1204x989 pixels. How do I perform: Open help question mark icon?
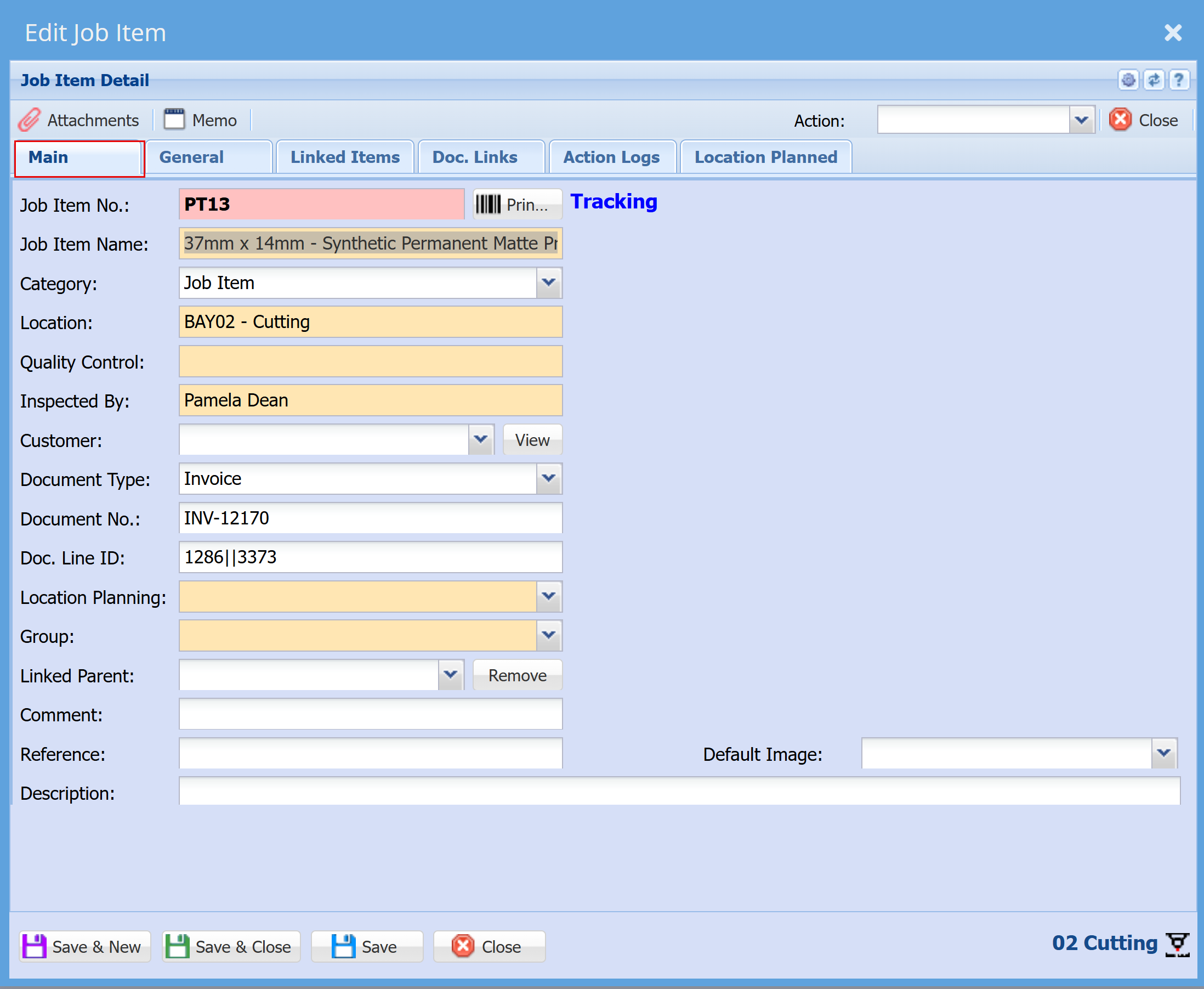(1179, 80)
